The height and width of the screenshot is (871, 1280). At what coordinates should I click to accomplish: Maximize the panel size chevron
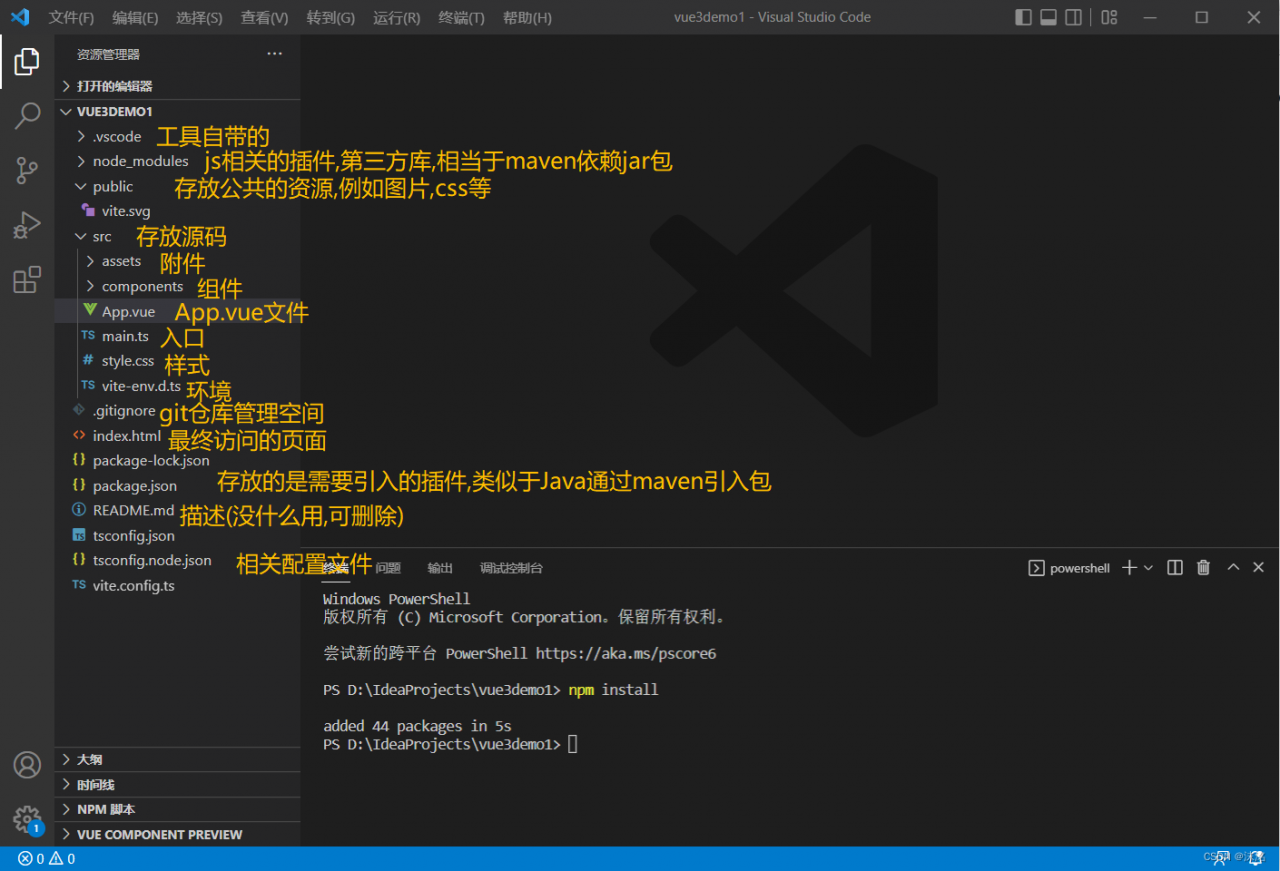pos(1233,567)
